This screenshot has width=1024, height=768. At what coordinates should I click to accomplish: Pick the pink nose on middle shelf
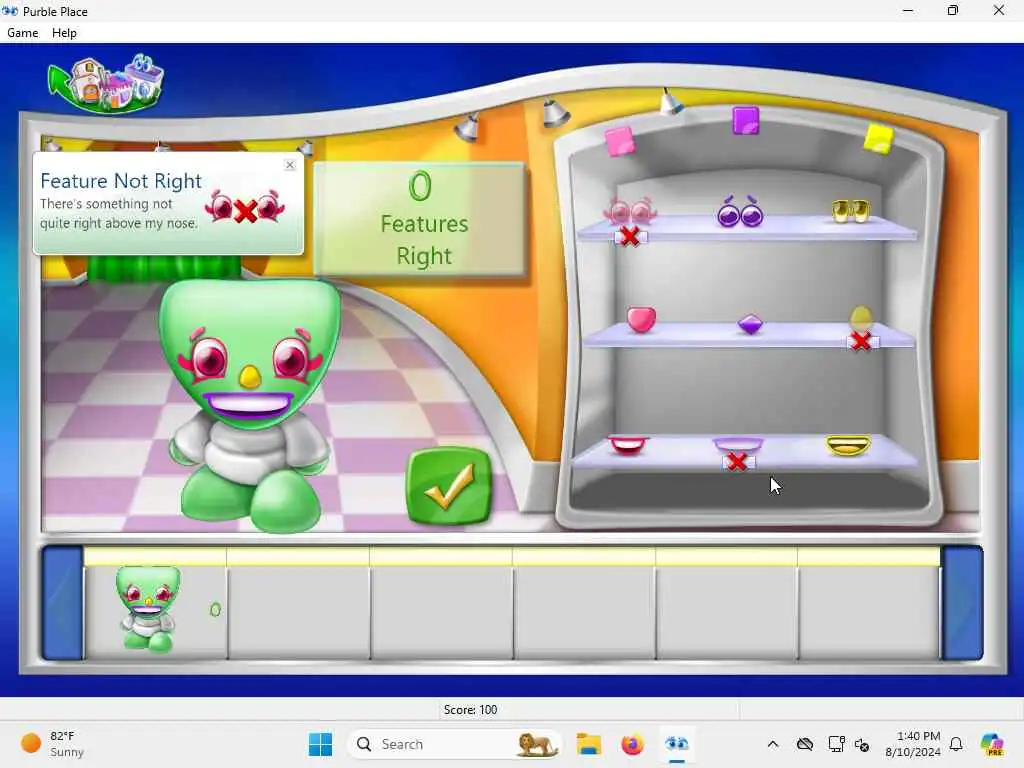(x=641, y=320)
